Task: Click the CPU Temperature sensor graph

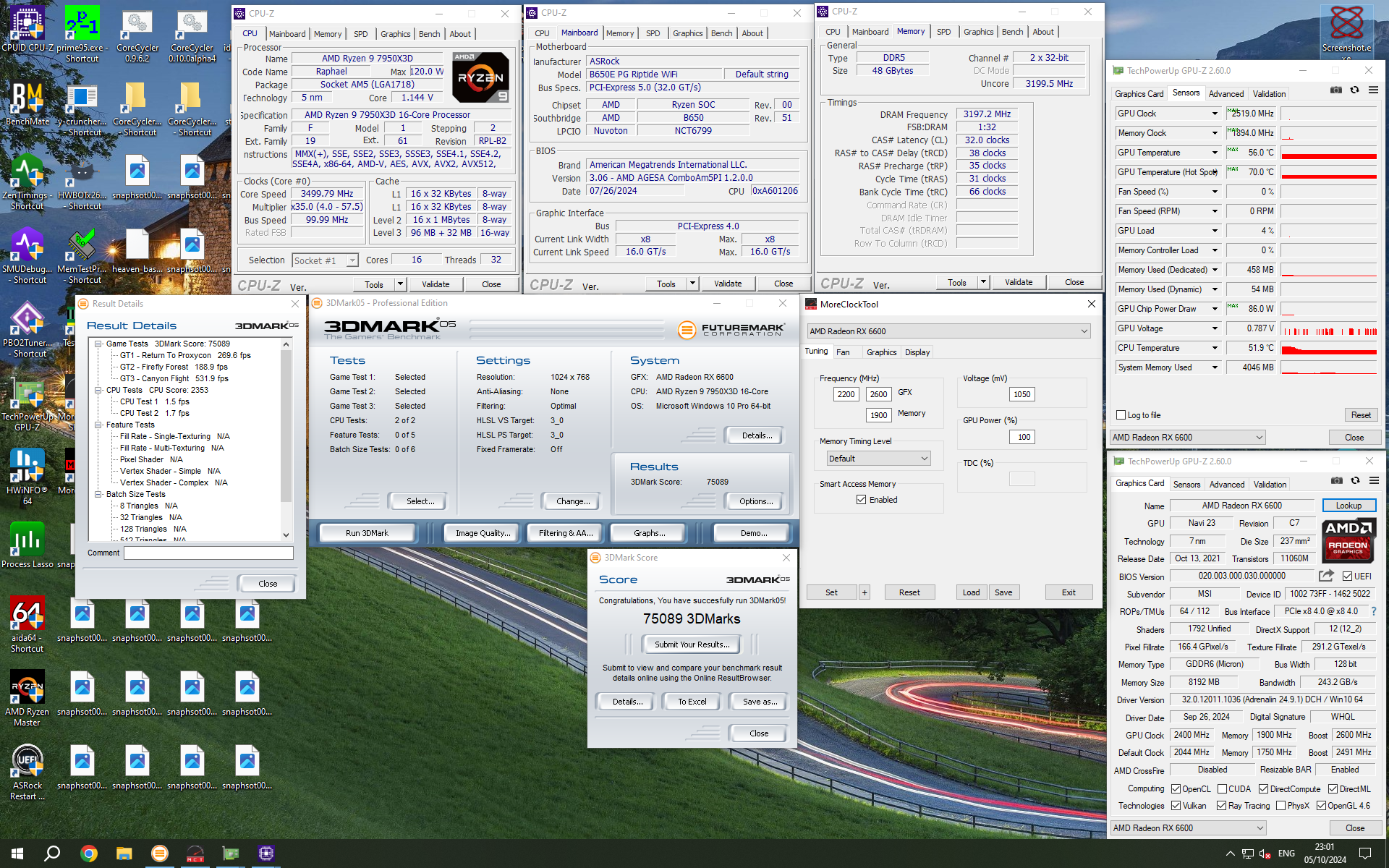Action: [1329, 348]
